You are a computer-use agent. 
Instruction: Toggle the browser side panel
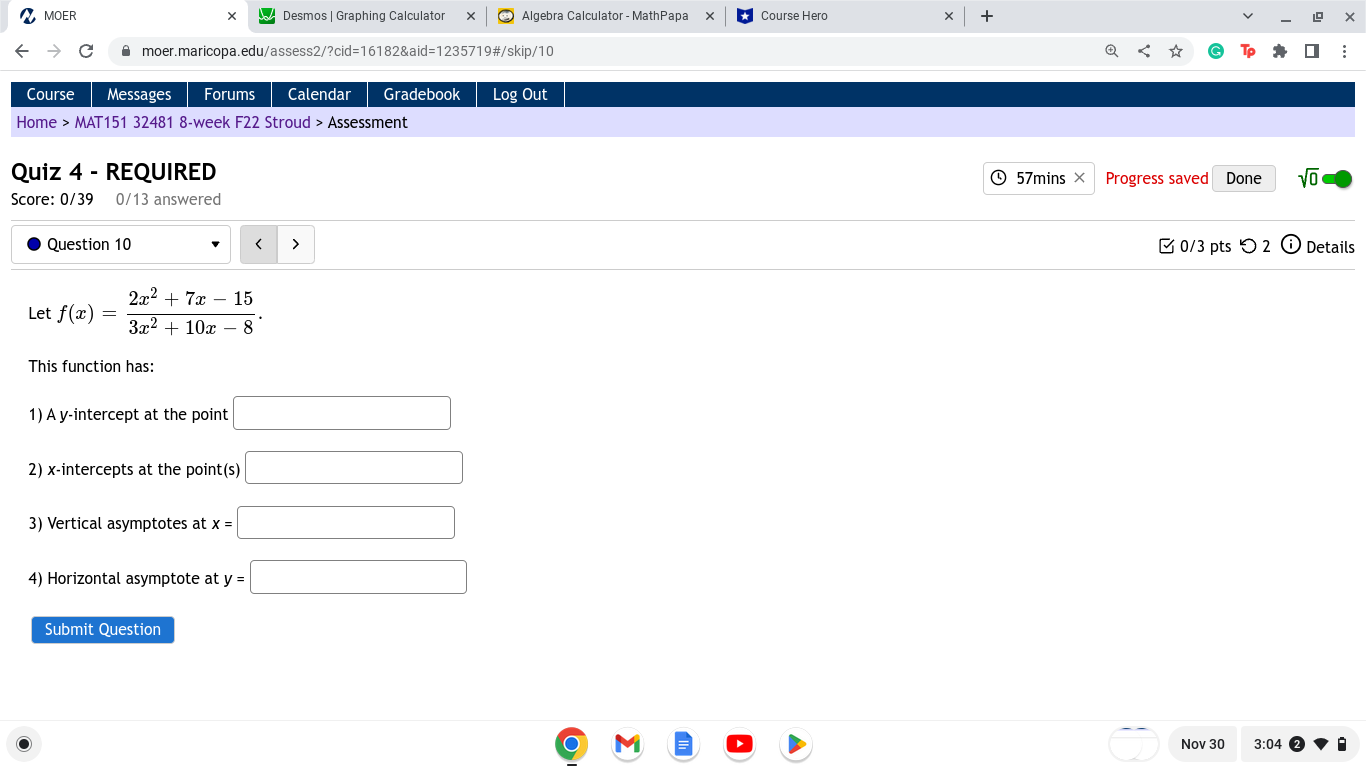(x=1312, y=51)
